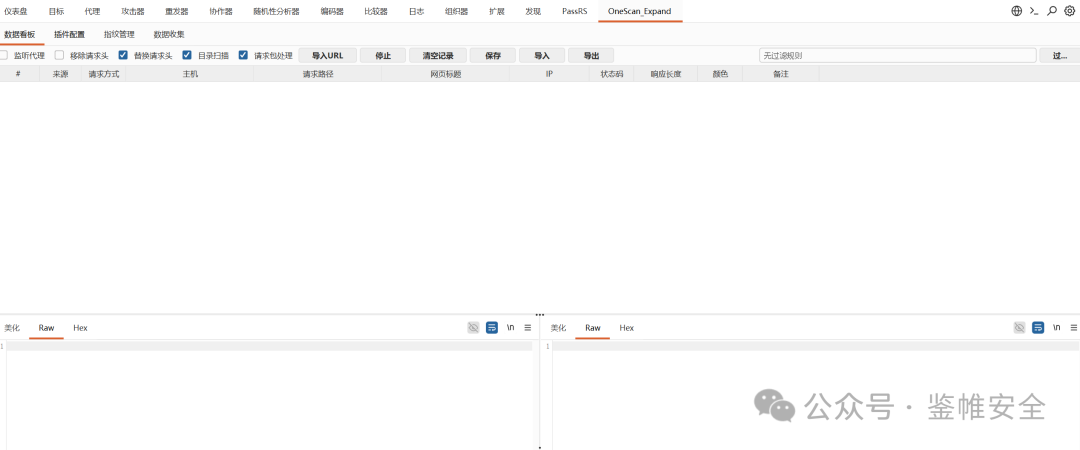Sort by the 网页标题 column header
The image size is (1080, 450).
pos(445,74)
